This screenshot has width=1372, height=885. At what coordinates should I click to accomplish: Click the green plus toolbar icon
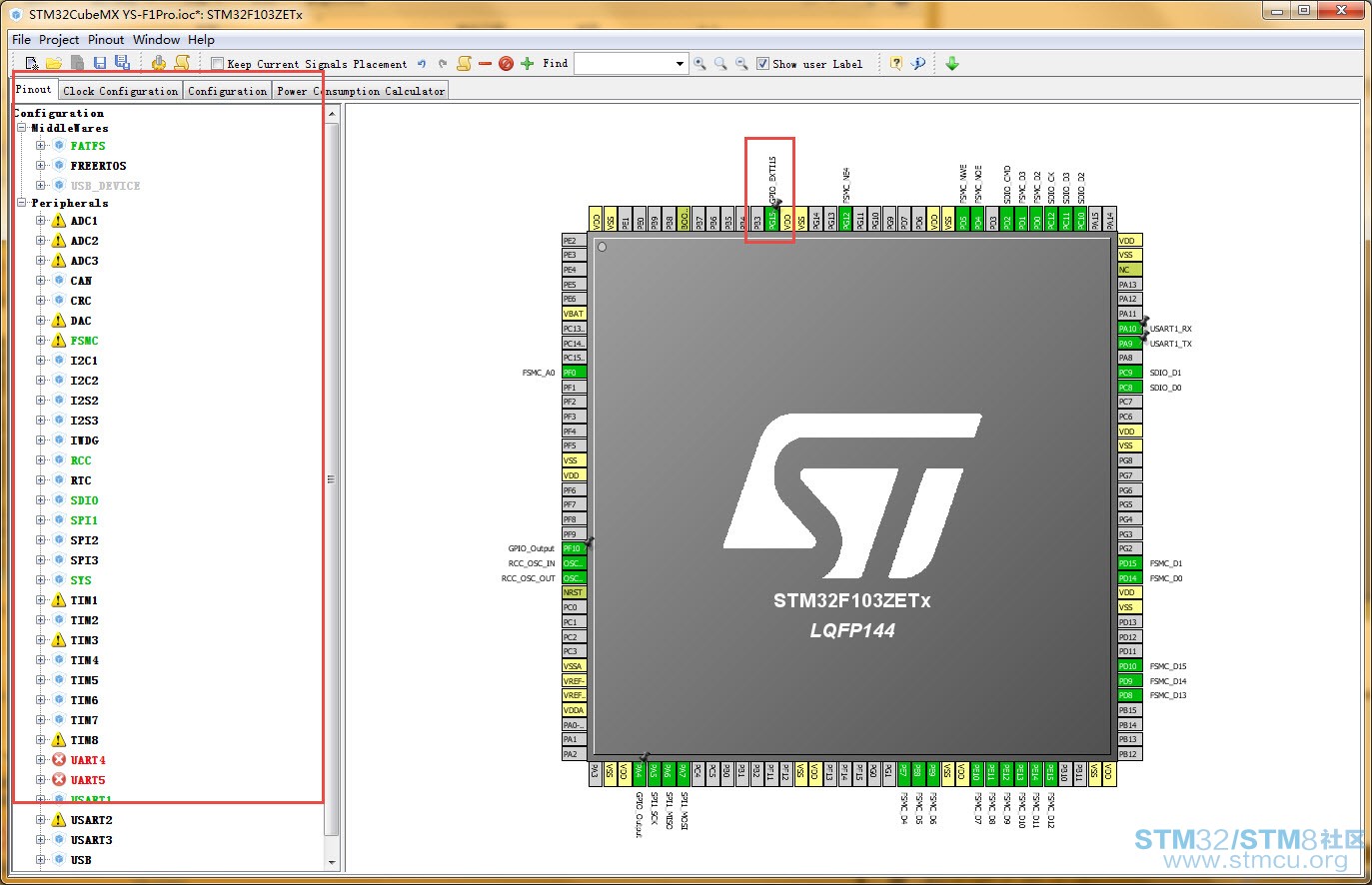(x=527, y=63)
